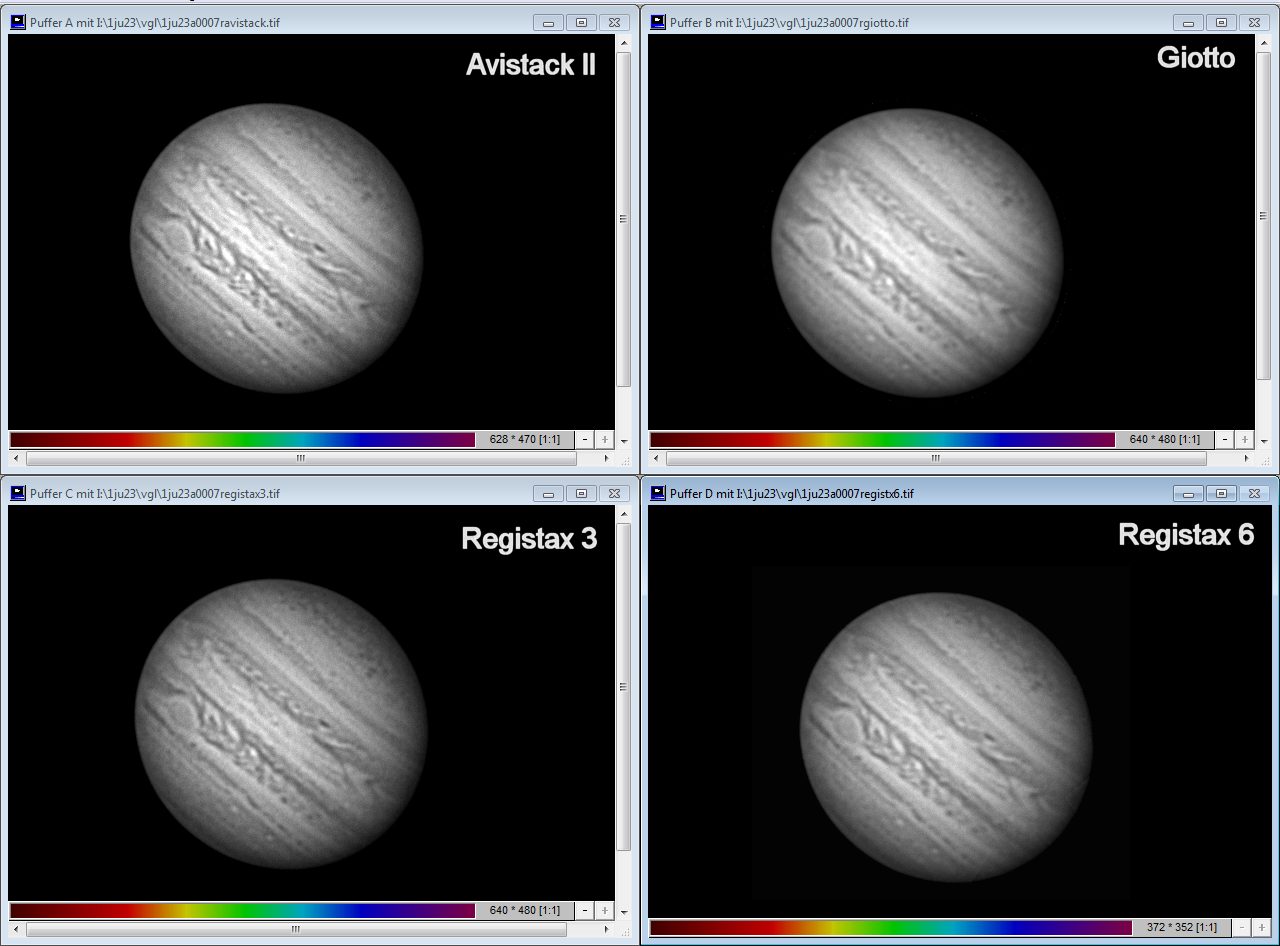This screenshot has width=1280, height=946.
Task: Close the Puffer B giotto window
Action: pos(1254,22)
